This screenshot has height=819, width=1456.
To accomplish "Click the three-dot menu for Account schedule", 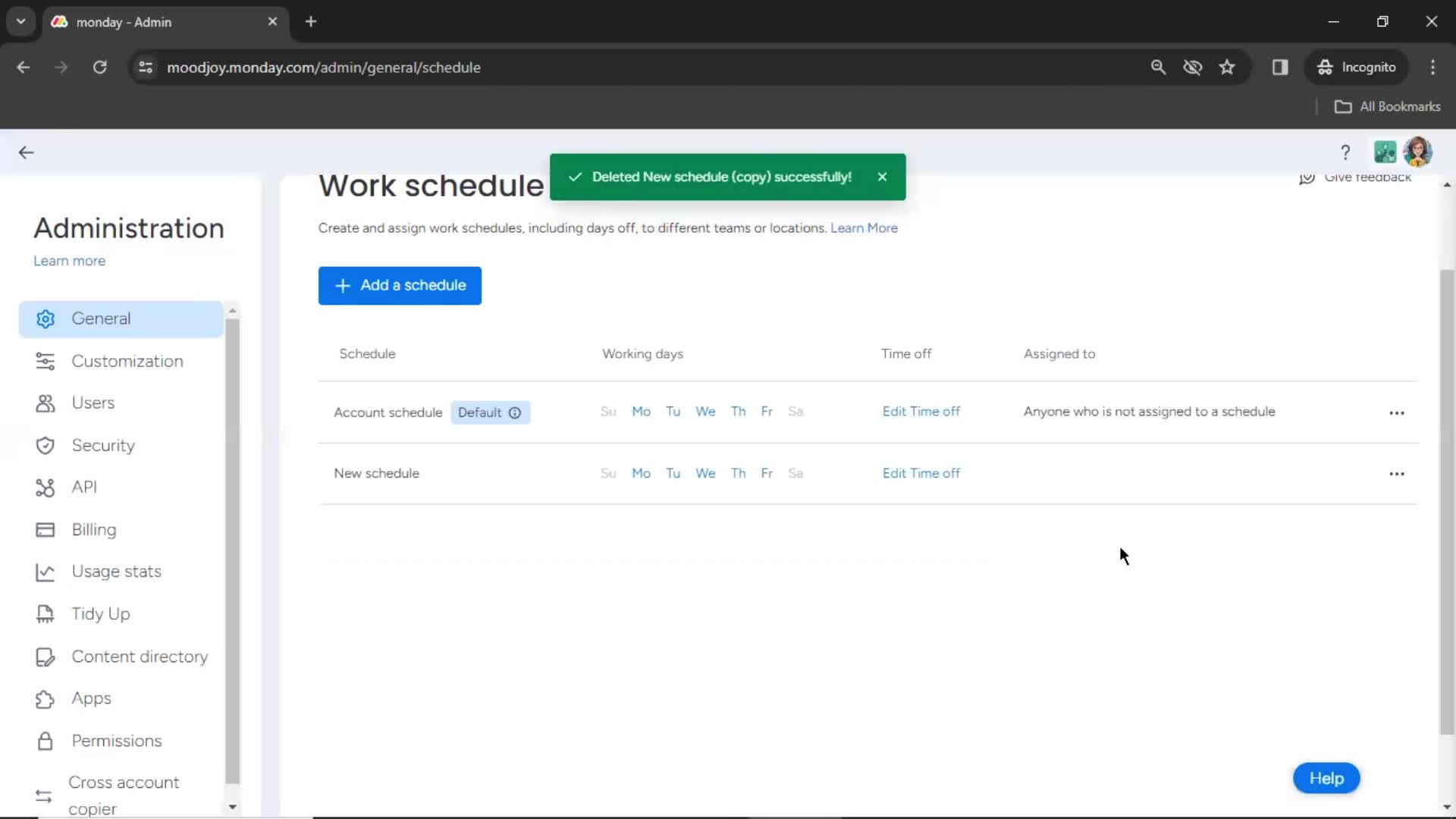I will 1397,412.
